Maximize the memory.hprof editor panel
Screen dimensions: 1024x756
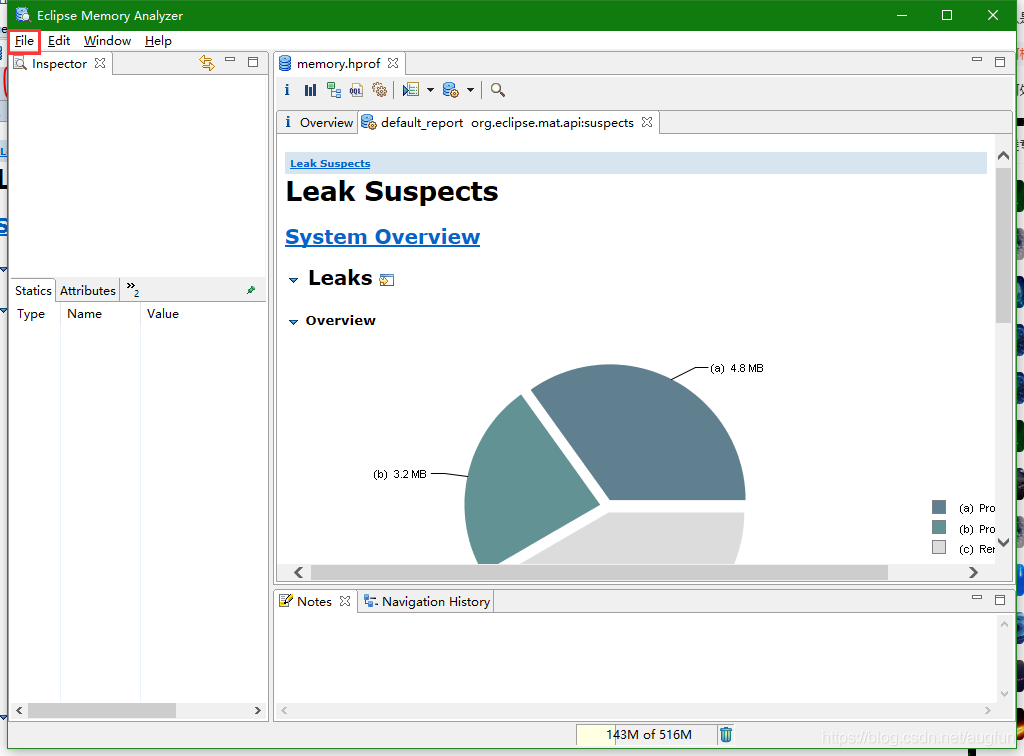(x=1000, y=62)
